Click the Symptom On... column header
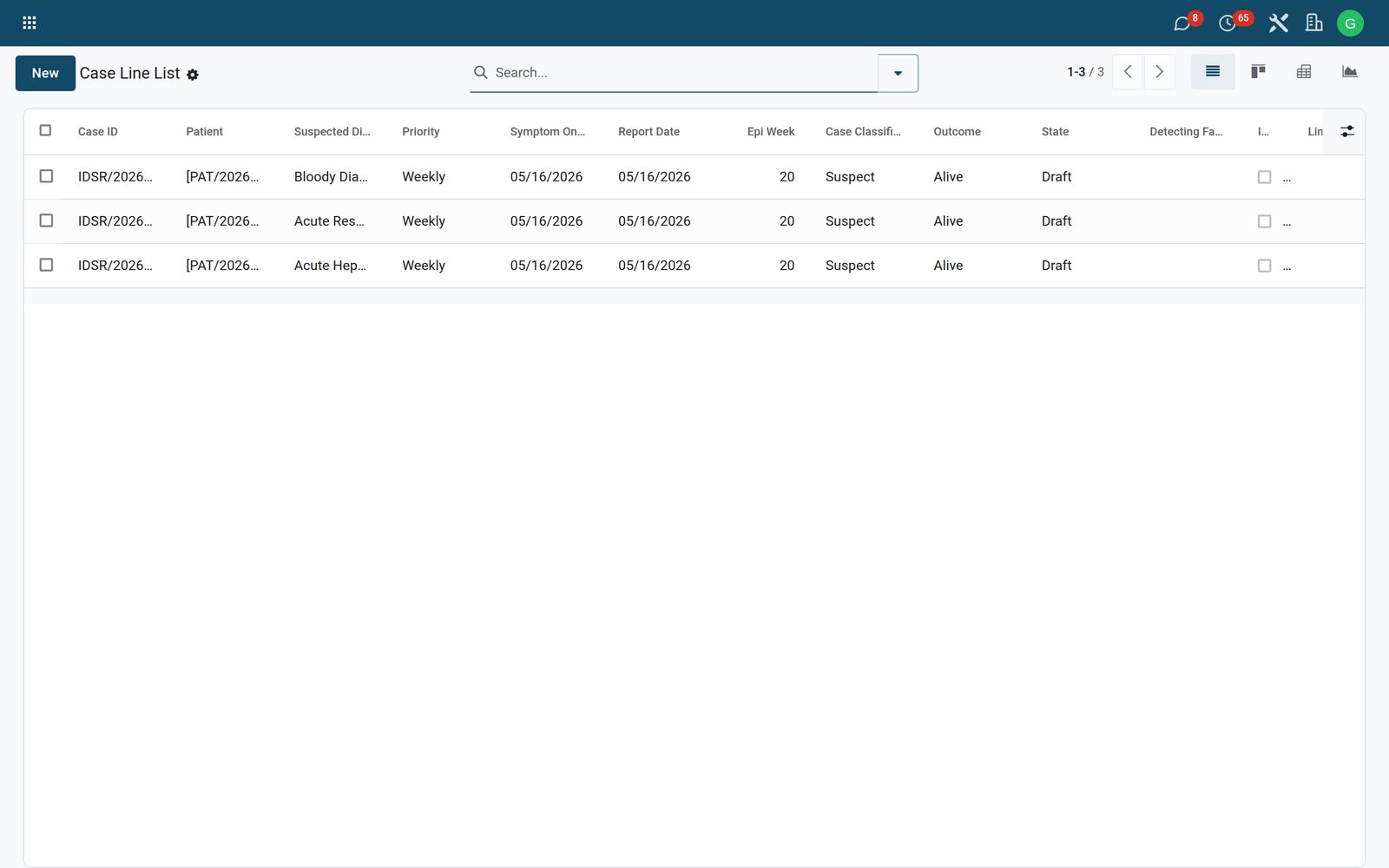Viewport: 1389px width, 868px height. click(548, 132)
